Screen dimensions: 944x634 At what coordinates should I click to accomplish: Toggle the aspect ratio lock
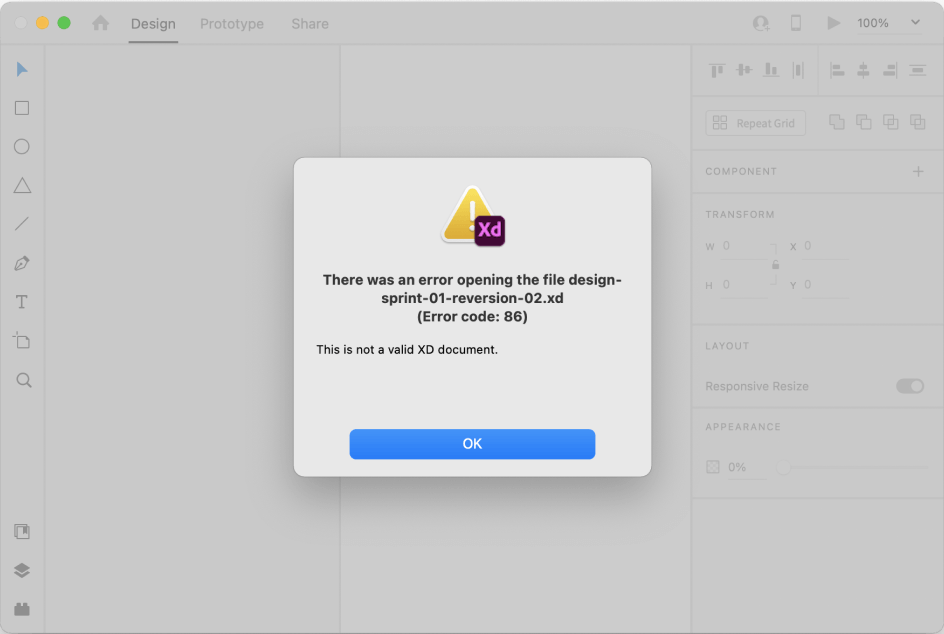tap(775, 265)
